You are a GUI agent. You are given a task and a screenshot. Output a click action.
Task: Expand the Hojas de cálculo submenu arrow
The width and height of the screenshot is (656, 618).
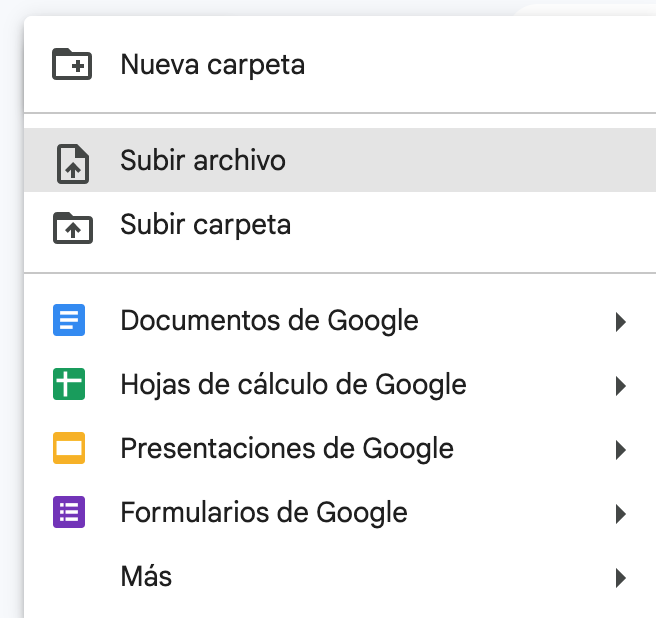[621, 386]
